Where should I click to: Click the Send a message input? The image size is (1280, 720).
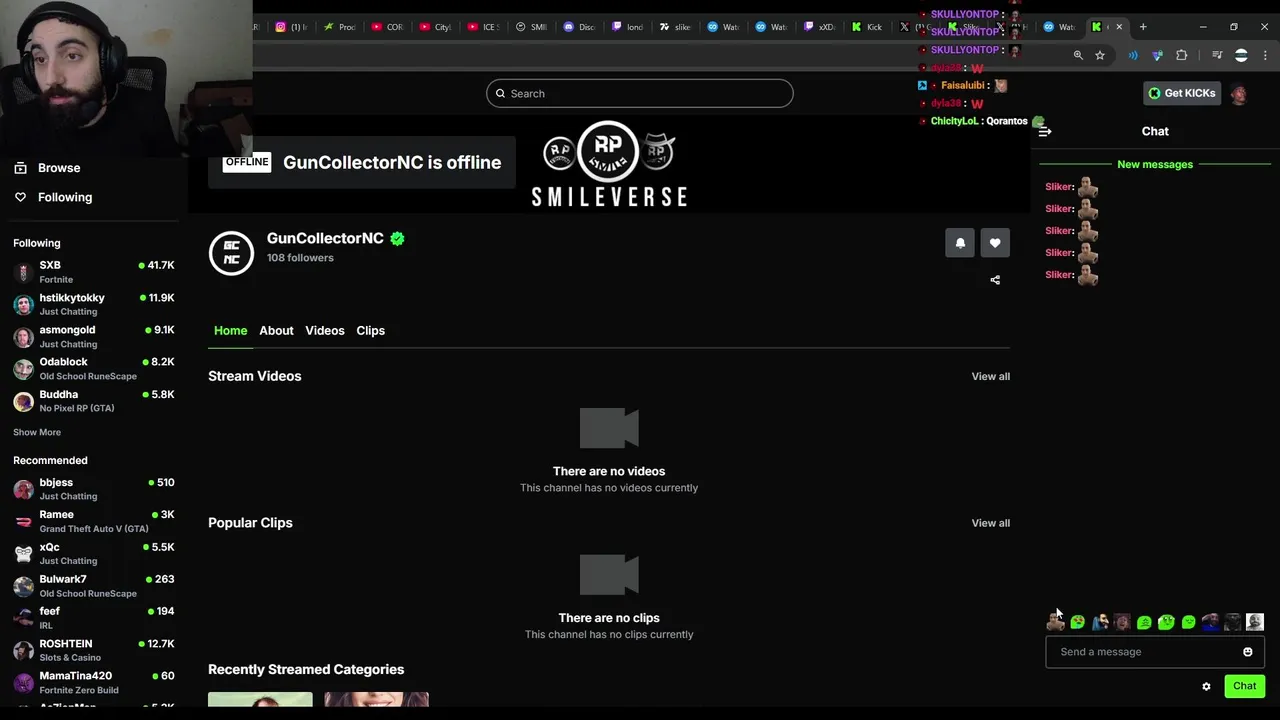click(x=1155, y=652)
